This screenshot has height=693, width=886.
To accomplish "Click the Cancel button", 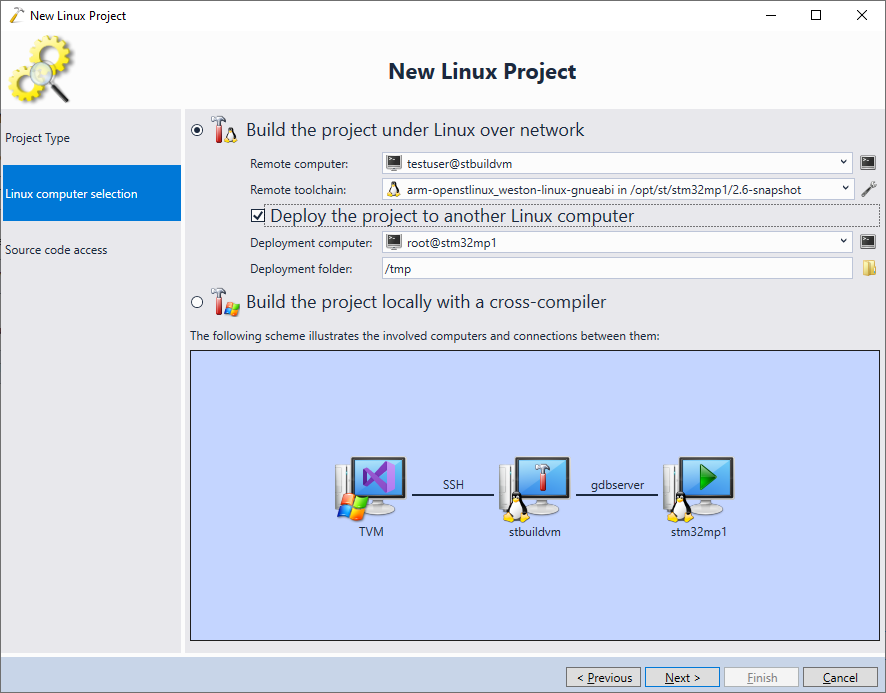I will coord(840,677).
